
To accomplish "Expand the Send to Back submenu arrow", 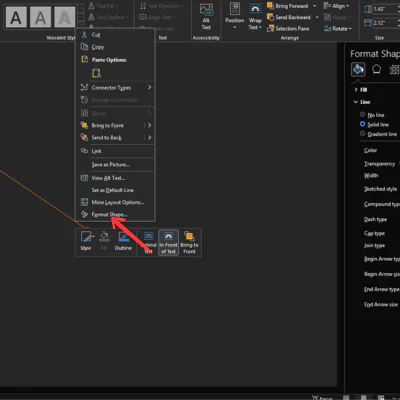I will [149, 137].
